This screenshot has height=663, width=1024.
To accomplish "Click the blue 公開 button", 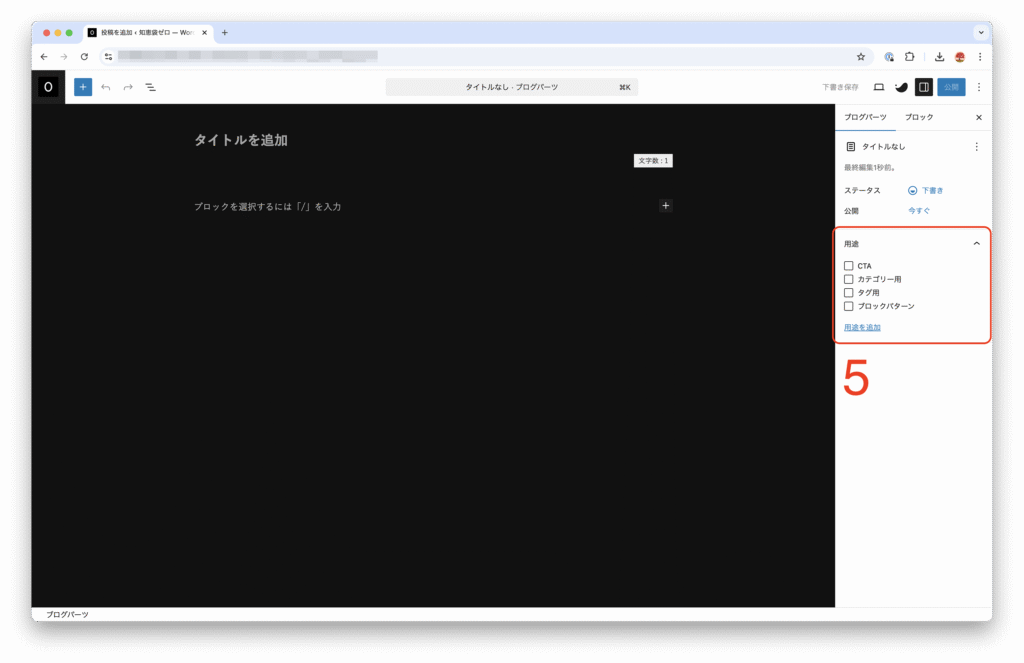I will (951, 87).
